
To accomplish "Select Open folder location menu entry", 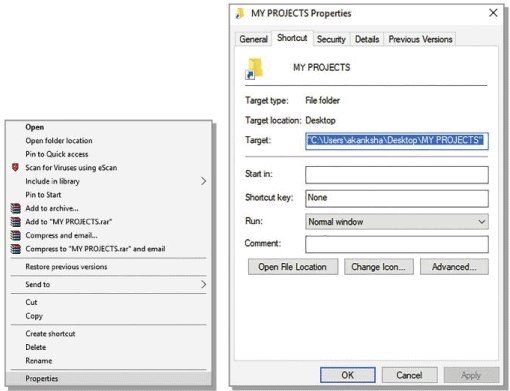I will click(x=108, y=141).
